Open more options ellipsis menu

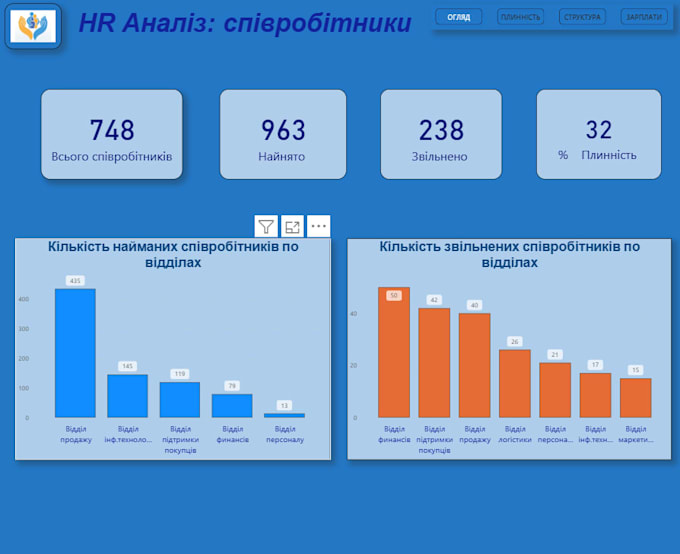click(x=319, y=226)
